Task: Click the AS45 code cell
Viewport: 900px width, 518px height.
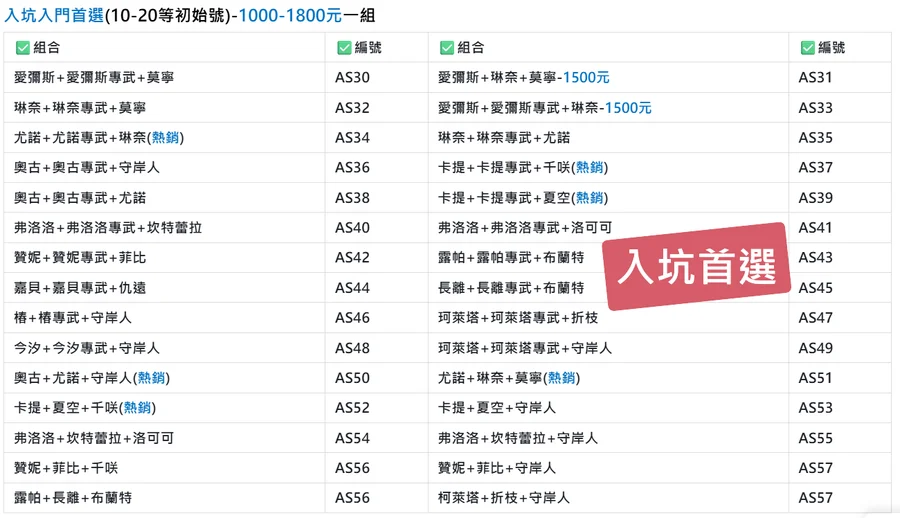Action: 816,288
